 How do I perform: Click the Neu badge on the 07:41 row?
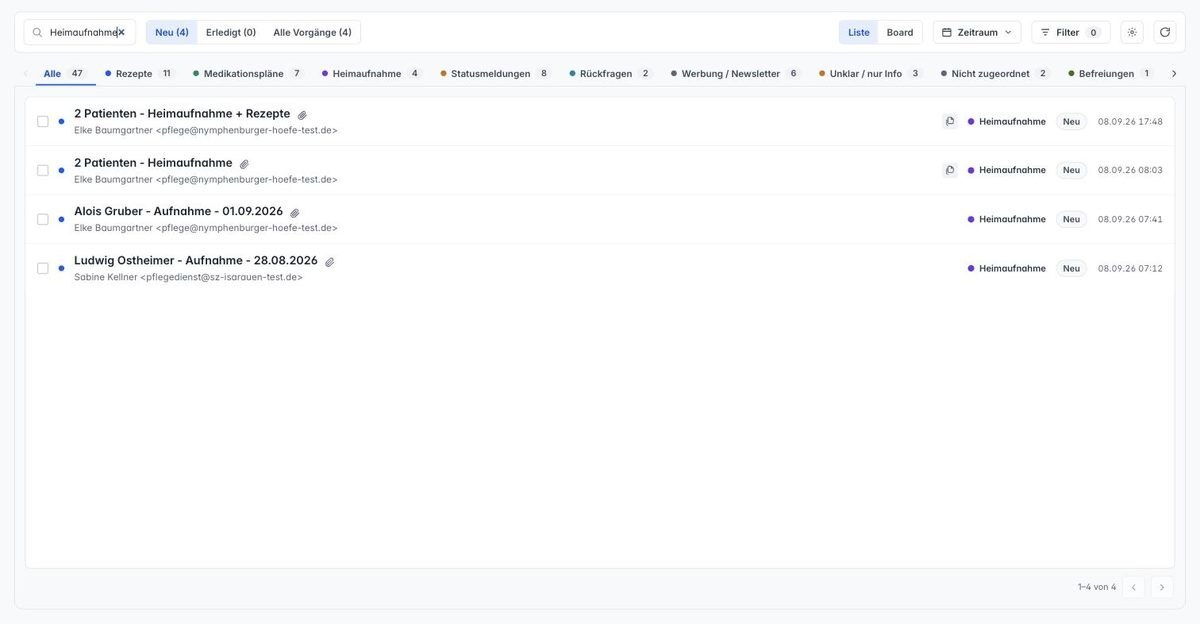[1071, 219]
